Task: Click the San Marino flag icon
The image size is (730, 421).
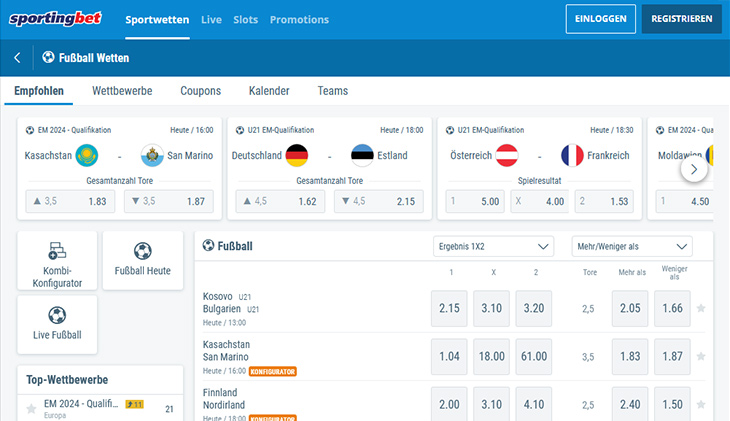Action: 152,155
